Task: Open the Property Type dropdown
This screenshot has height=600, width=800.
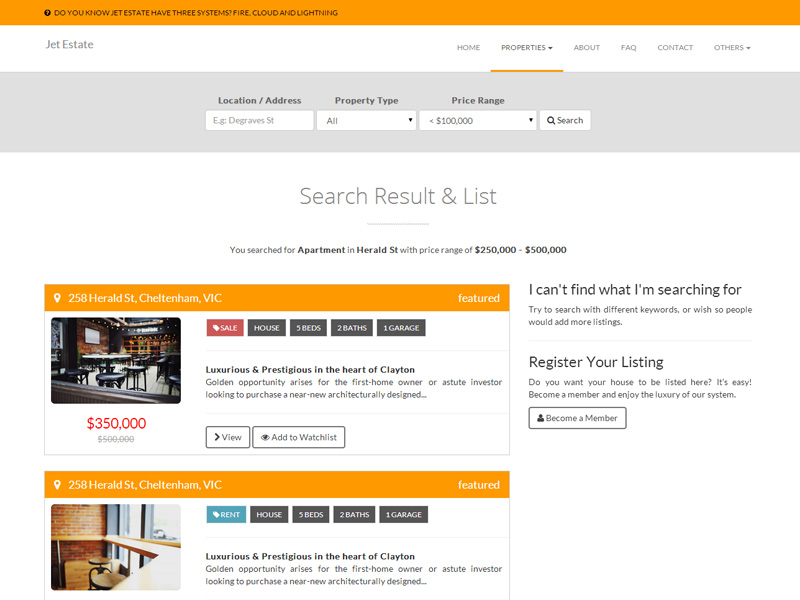Action: tap(366, 119)
